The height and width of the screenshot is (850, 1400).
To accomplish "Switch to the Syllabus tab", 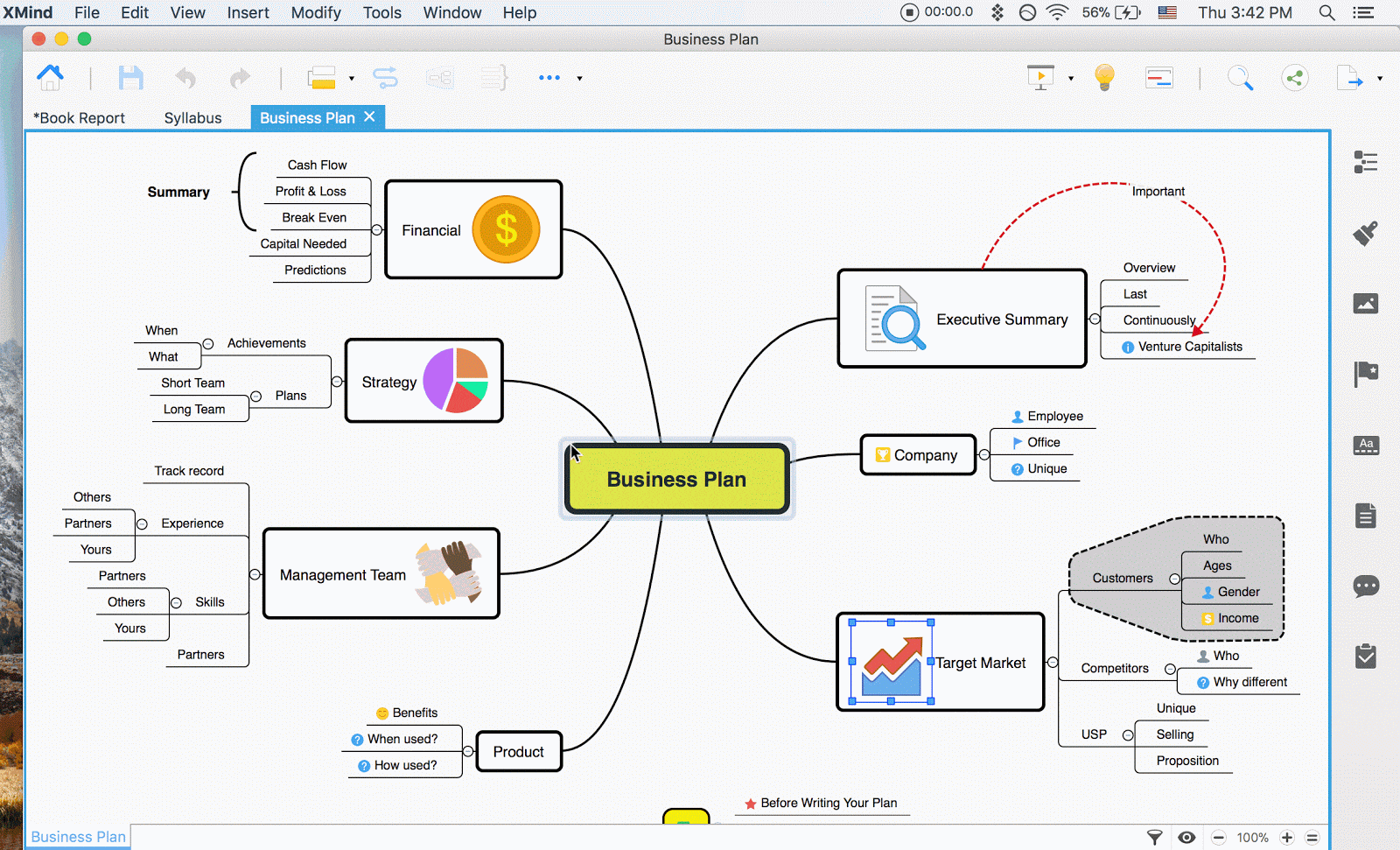I will pos(192,117).
